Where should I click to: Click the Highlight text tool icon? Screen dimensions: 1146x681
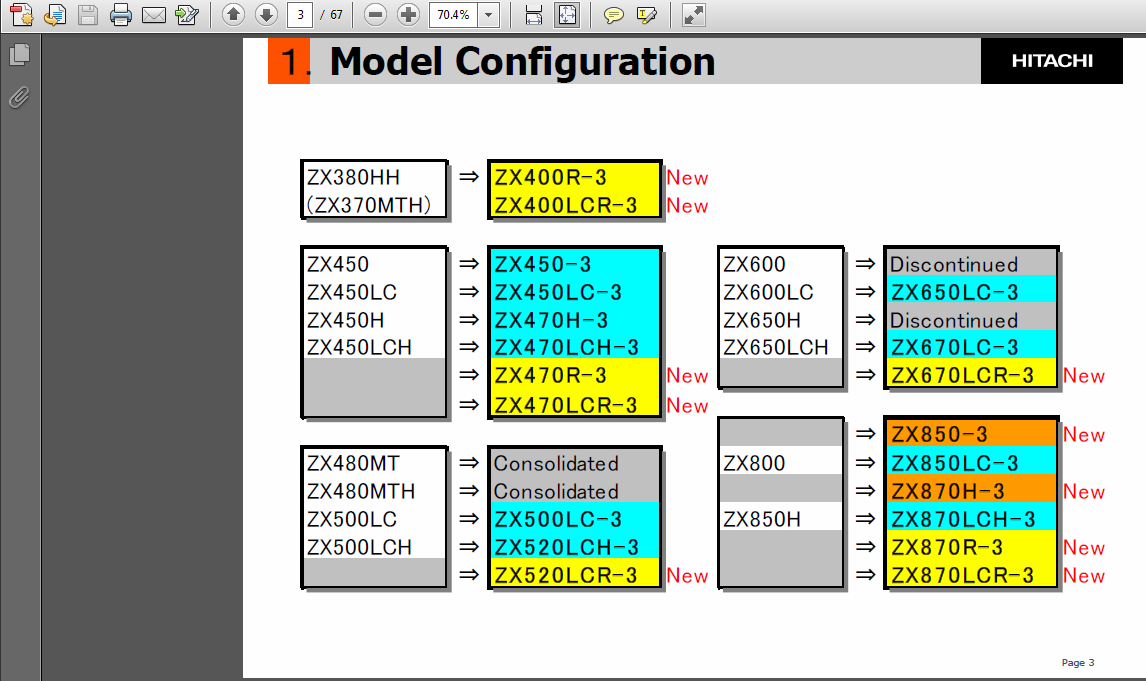(x=647, y=15)
